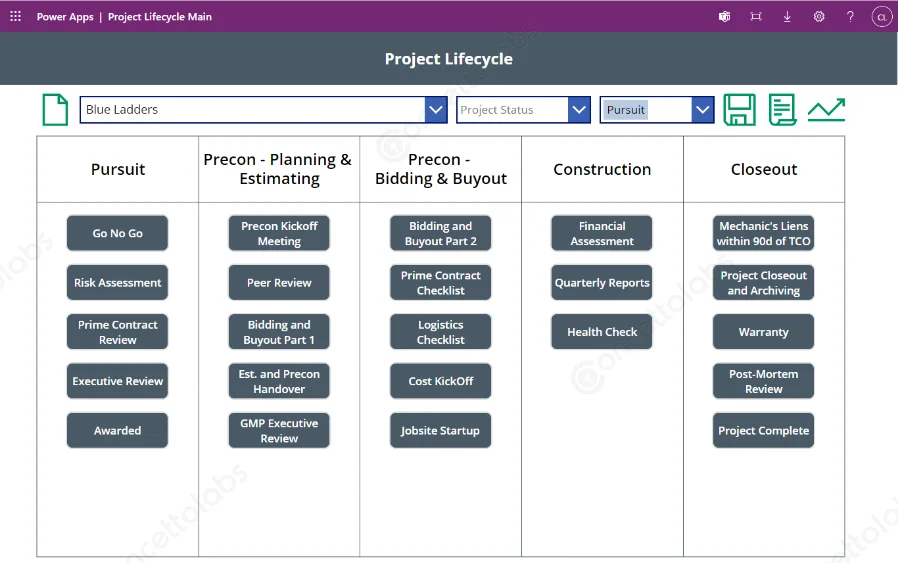Open the Pursuit phase dropdown
This screenshot has width=898, height=563.
click(x=703, y=110)
